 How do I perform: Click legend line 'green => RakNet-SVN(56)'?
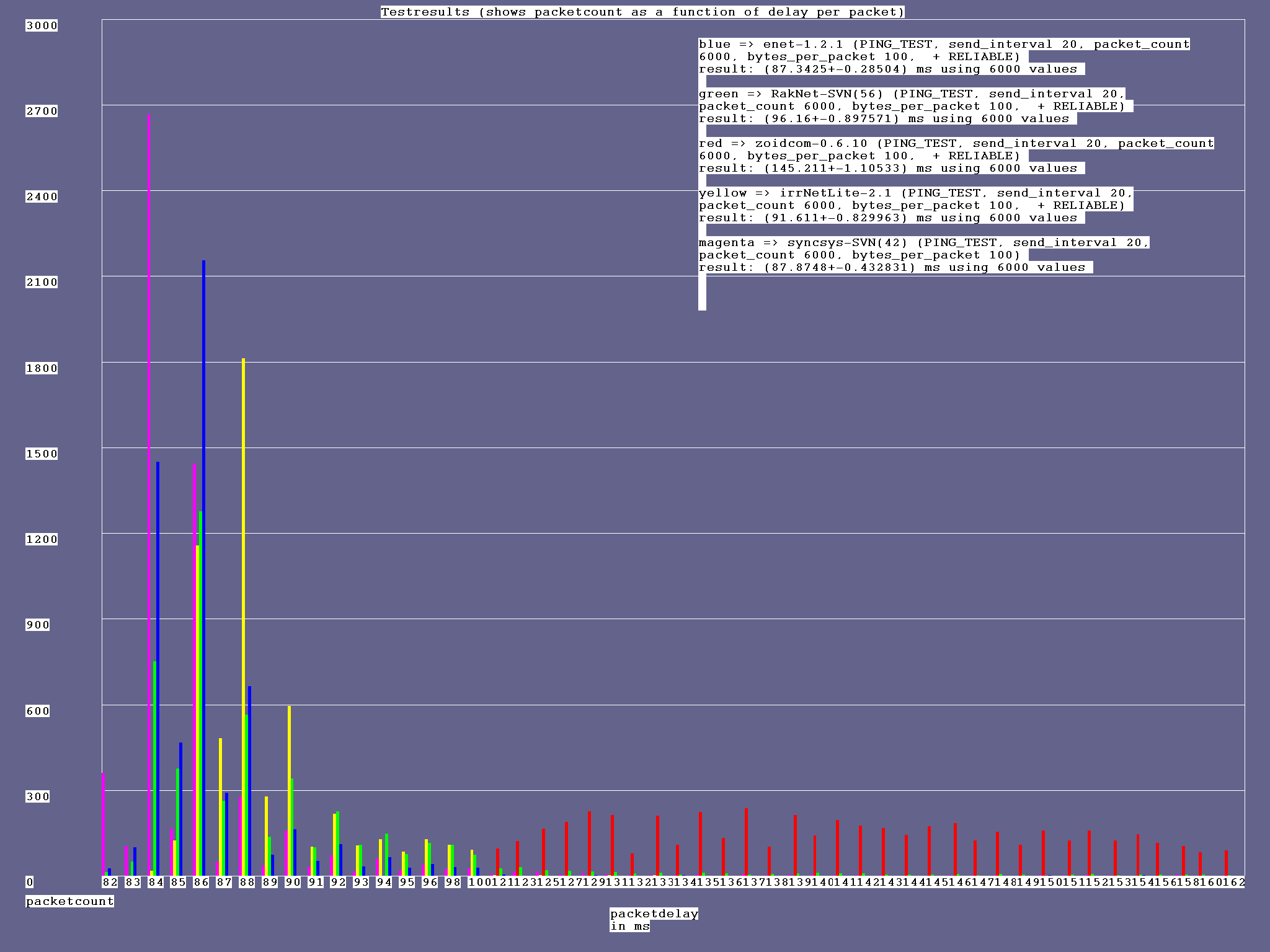[x=791, y=94]
